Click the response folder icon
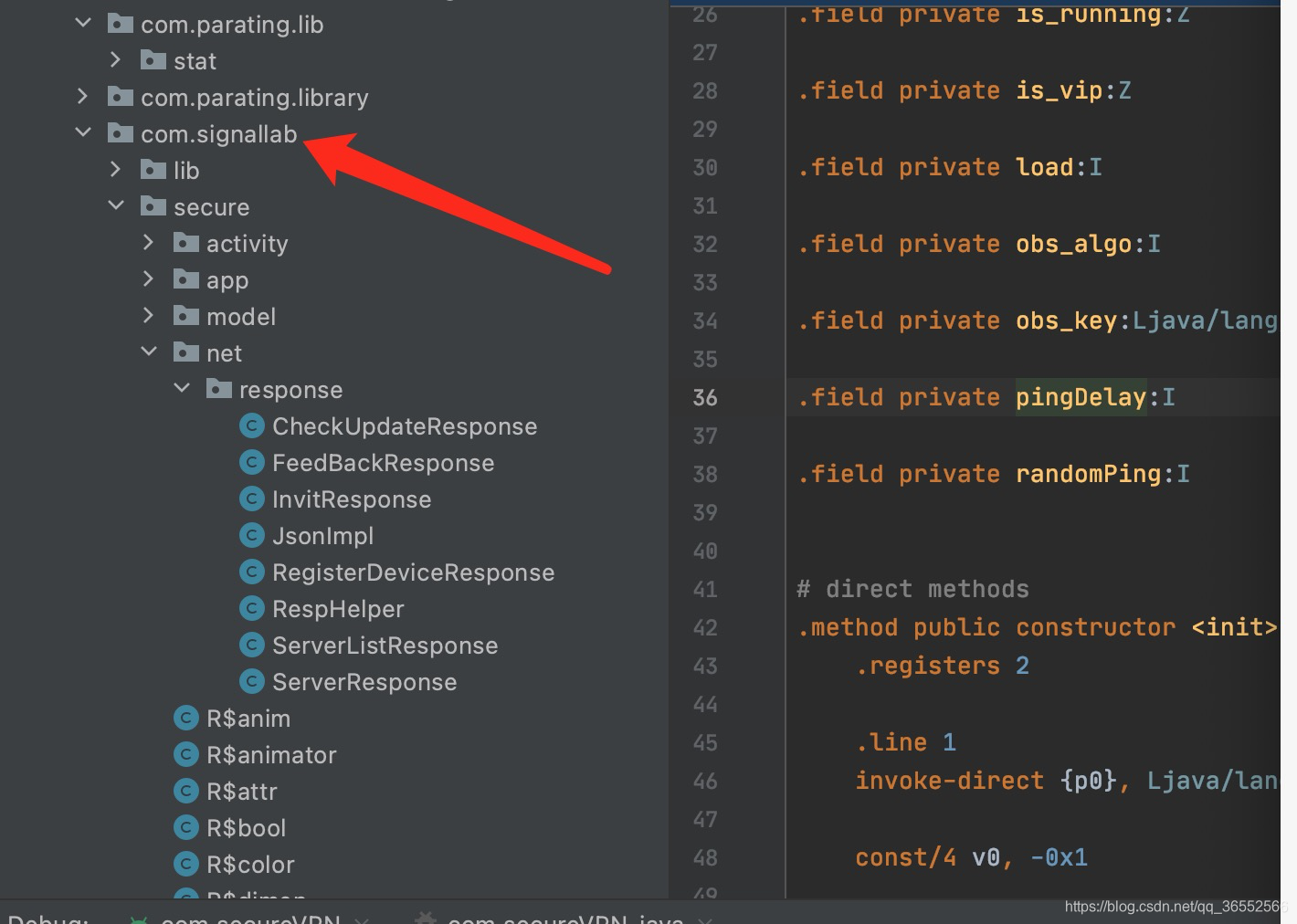The width and height of the screenshot is (1297, 924). coord(219,388)
